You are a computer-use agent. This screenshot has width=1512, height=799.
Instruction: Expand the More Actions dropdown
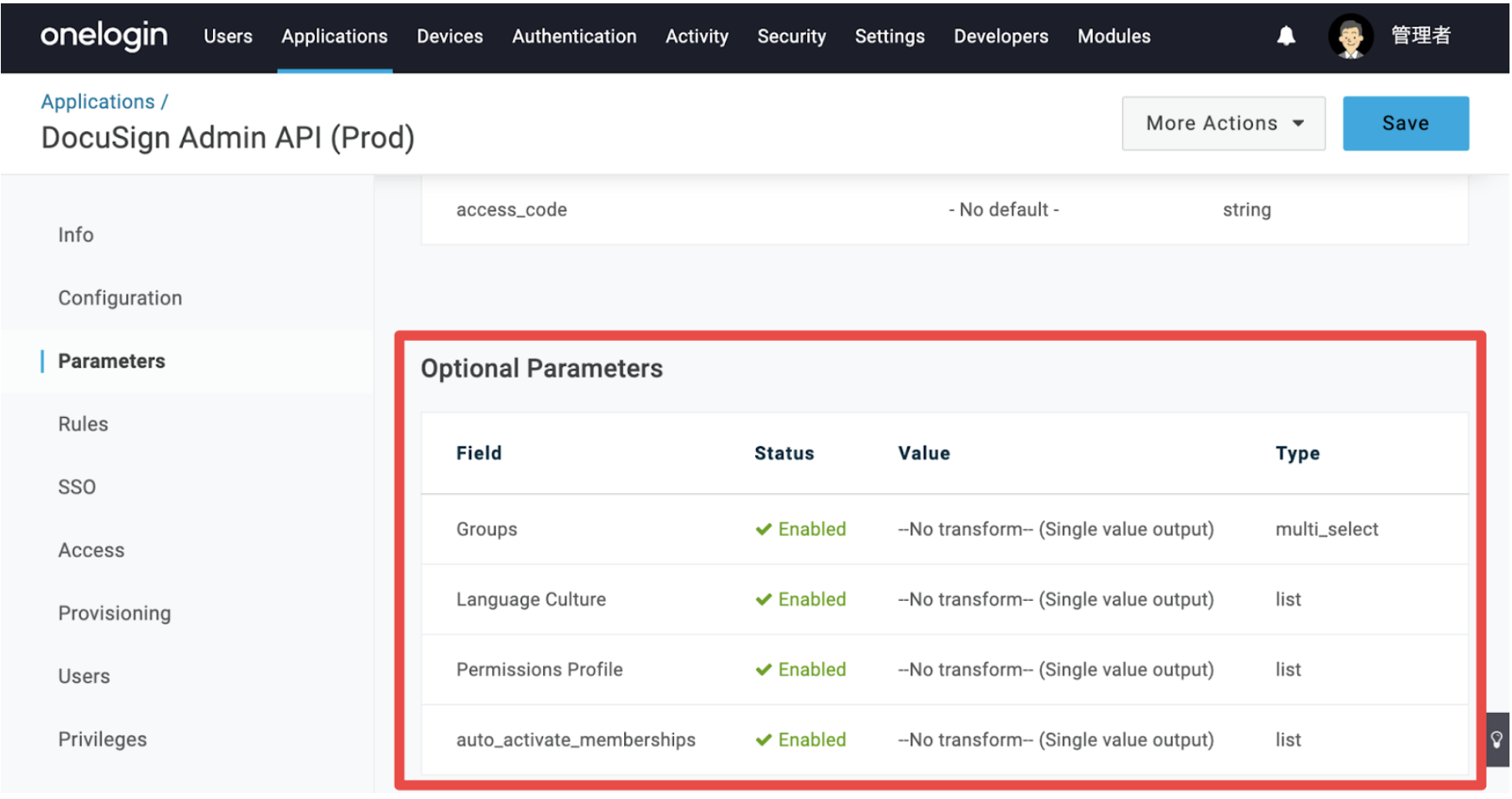[x=1223, y=123]
